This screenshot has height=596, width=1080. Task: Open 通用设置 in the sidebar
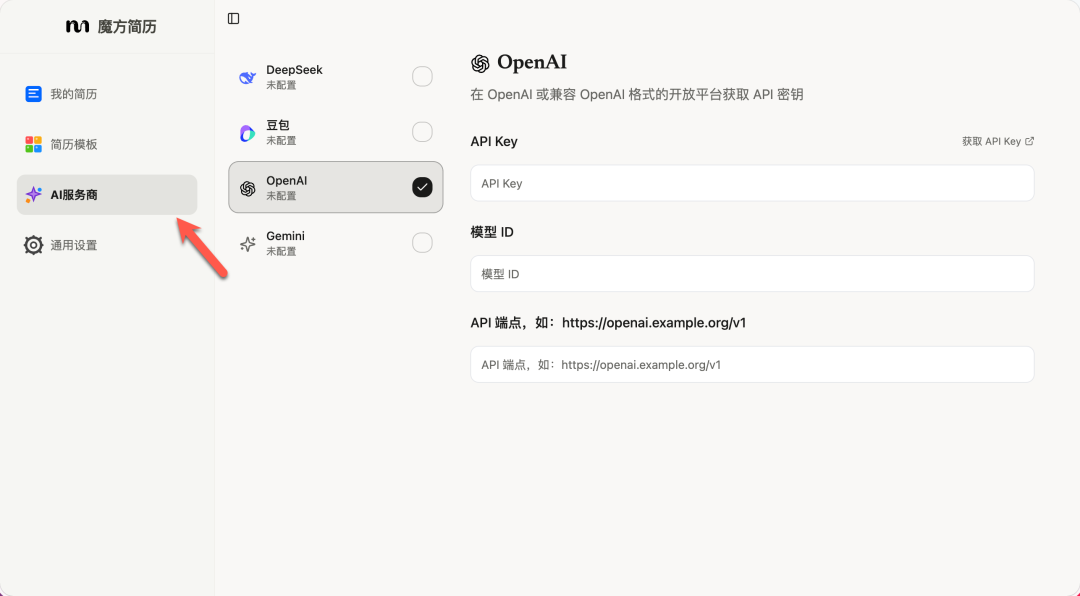tap(107, 245)
